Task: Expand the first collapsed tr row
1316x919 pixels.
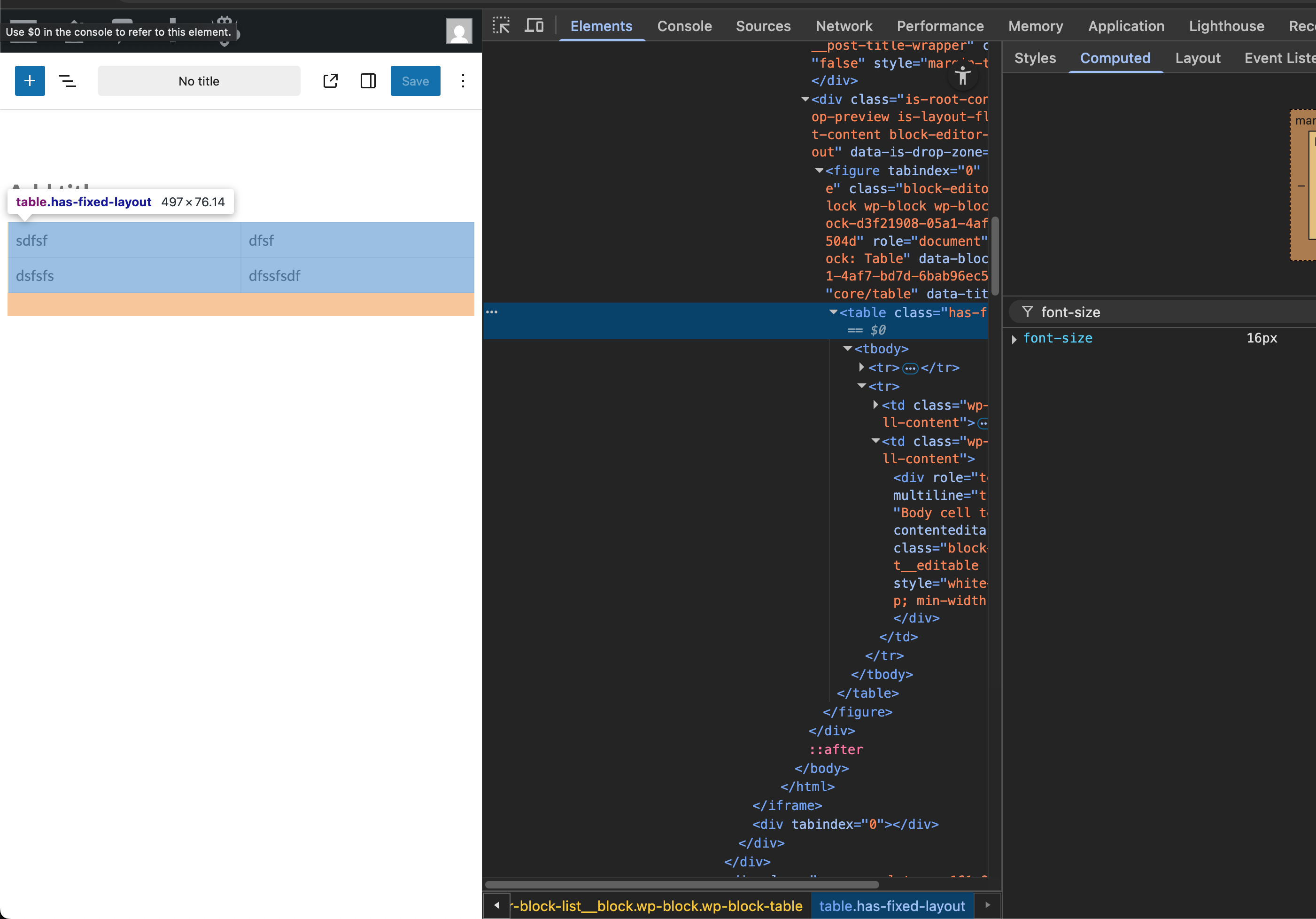Action: (861, 367)
